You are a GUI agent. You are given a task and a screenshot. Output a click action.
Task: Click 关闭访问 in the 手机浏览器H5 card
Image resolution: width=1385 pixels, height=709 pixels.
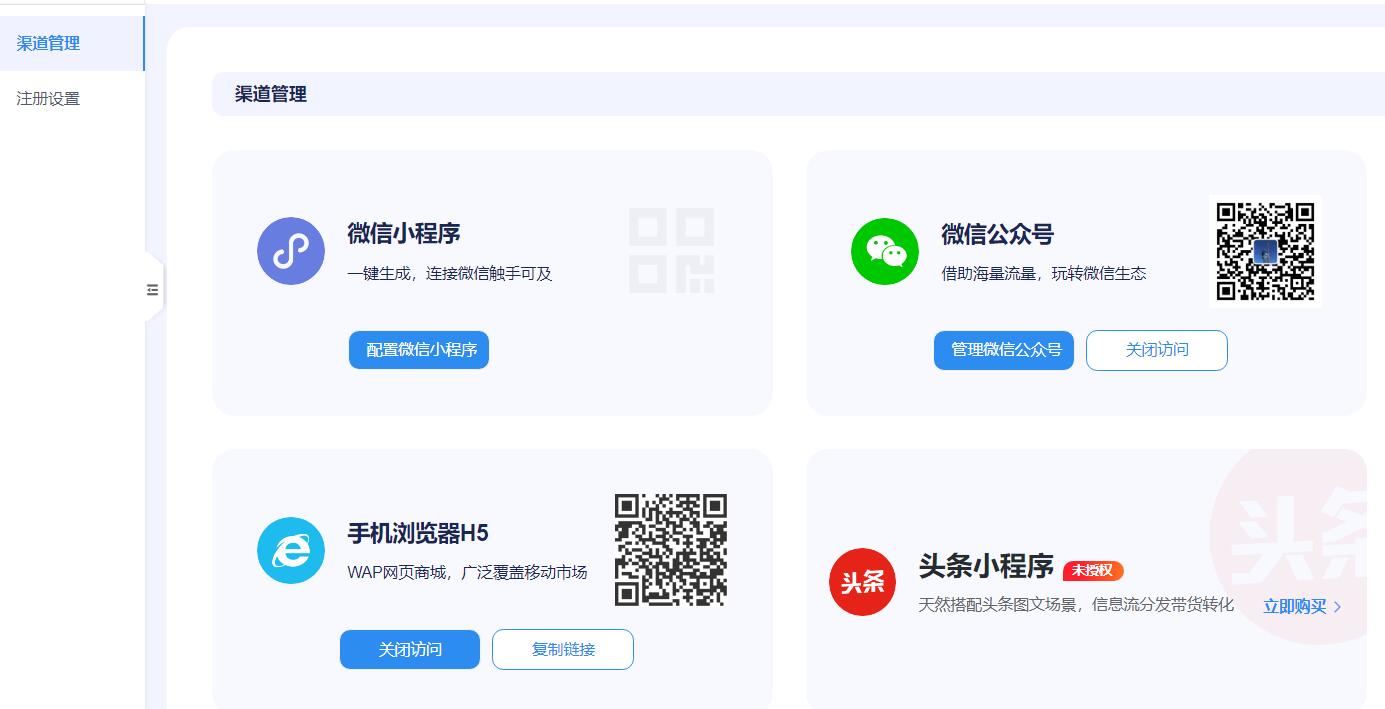[410, 649]
